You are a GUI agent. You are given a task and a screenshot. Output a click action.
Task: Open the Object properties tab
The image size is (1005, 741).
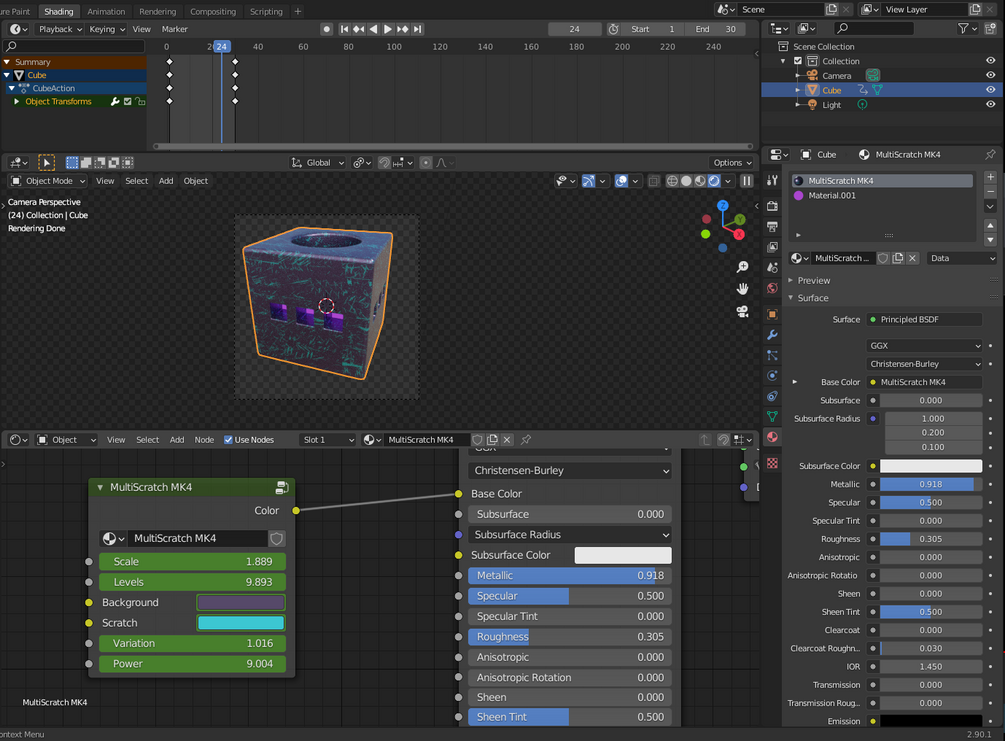pyautogui.click(x=772, y=314)
